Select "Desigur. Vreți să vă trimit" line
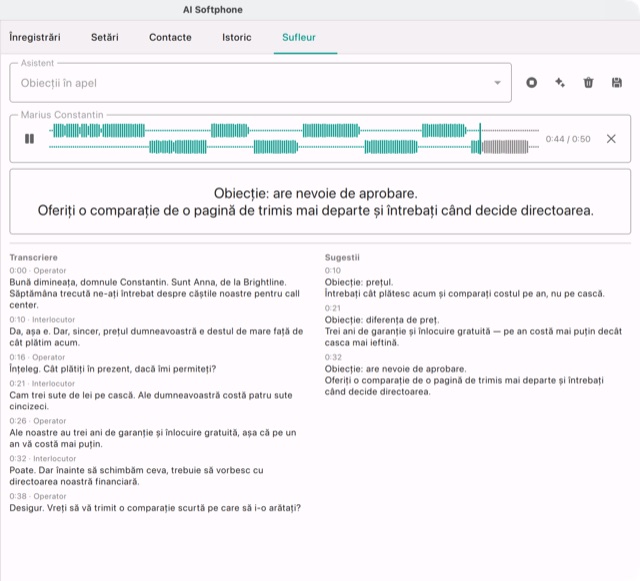The image size is (640, 581). tap(155, 508)
